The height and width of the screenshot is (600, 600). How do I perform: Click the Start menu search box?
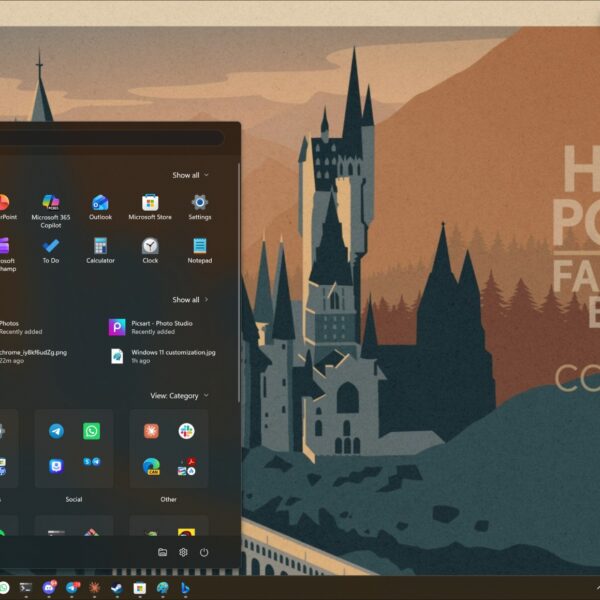[x=111, y=138]
